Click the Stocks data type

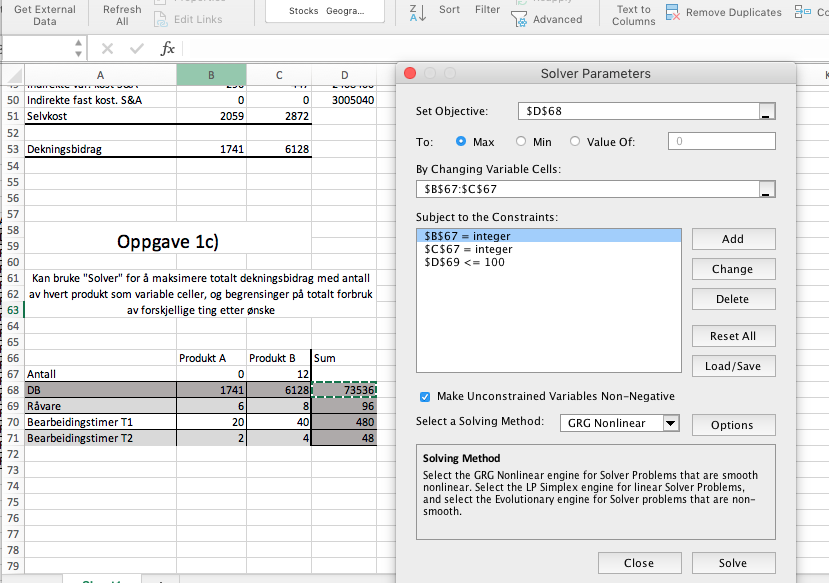303,11
